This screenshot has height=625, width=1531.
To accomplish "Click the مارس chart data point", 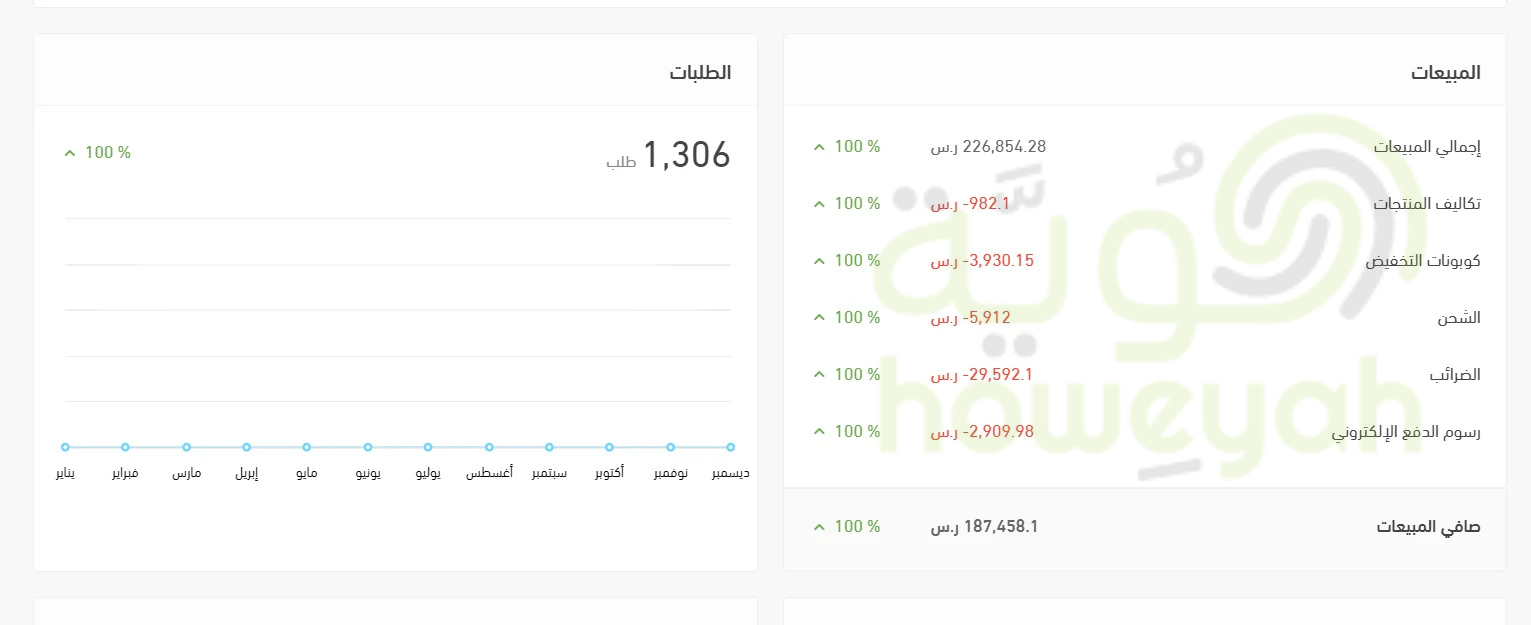I will tap(186, 447).
